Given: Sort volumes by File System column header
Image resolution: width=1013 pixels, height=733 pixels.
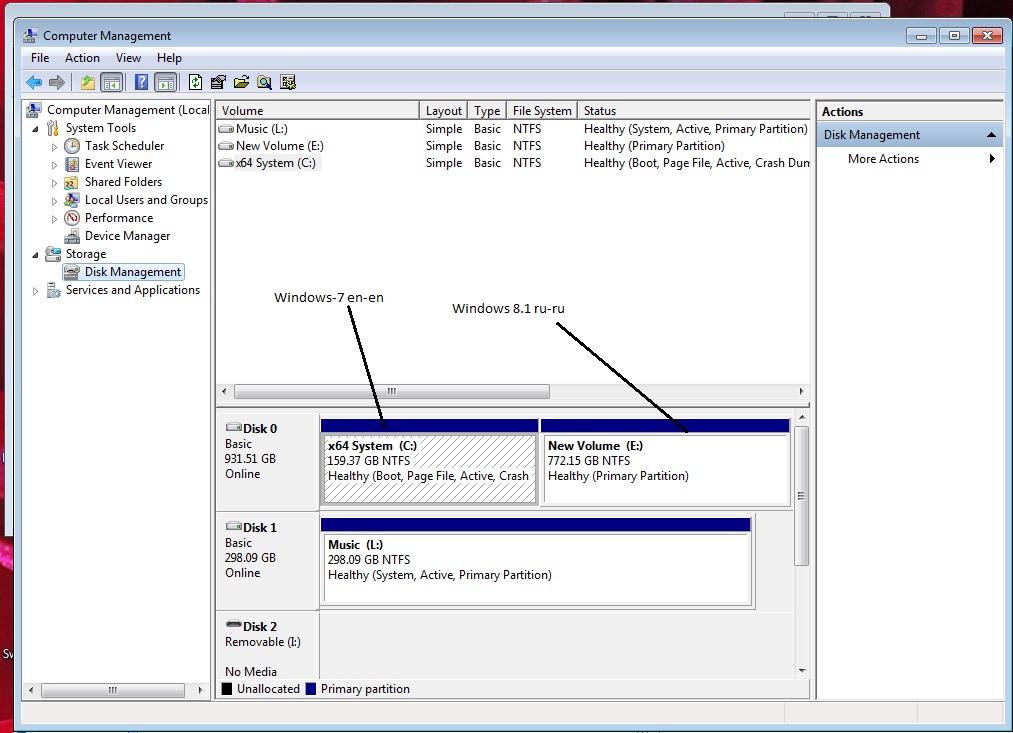Looking at the screenshot, I should 542,111.
